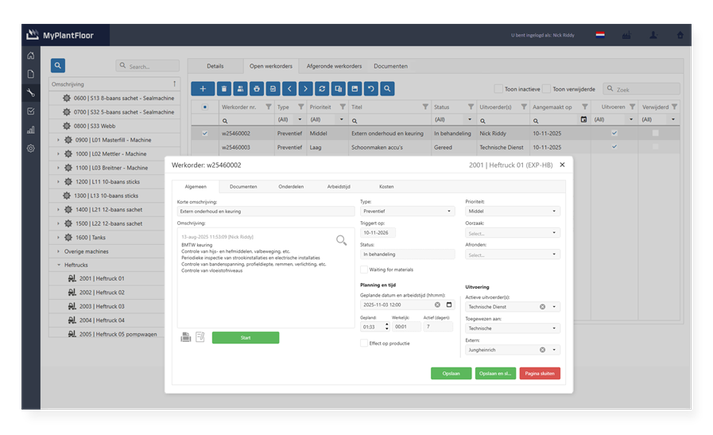
Task: Go to previous record with left chevron
Action: [x=289, y=89]
